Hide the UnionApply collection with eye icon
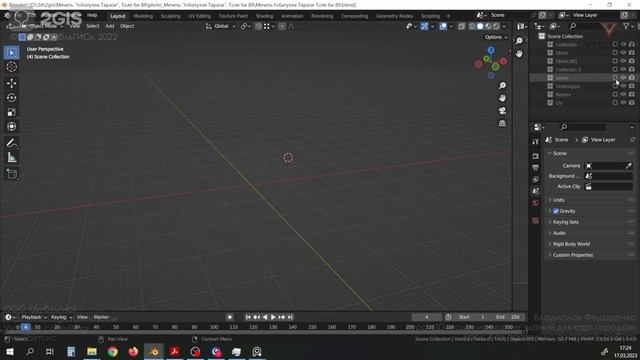The image size is (640, 360). [623, 86]
